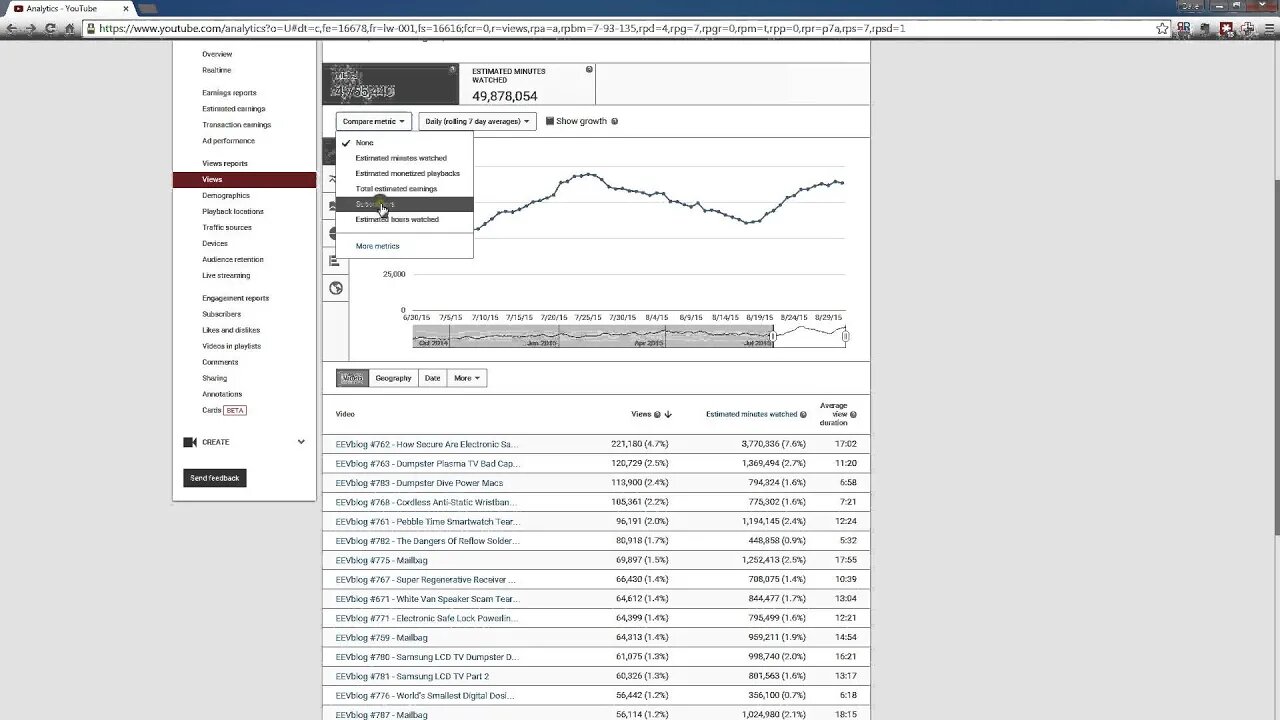This screenshot has height=720, width=1280.
Task: Click the browser back arrow
Action: click(x=11, y=28)
